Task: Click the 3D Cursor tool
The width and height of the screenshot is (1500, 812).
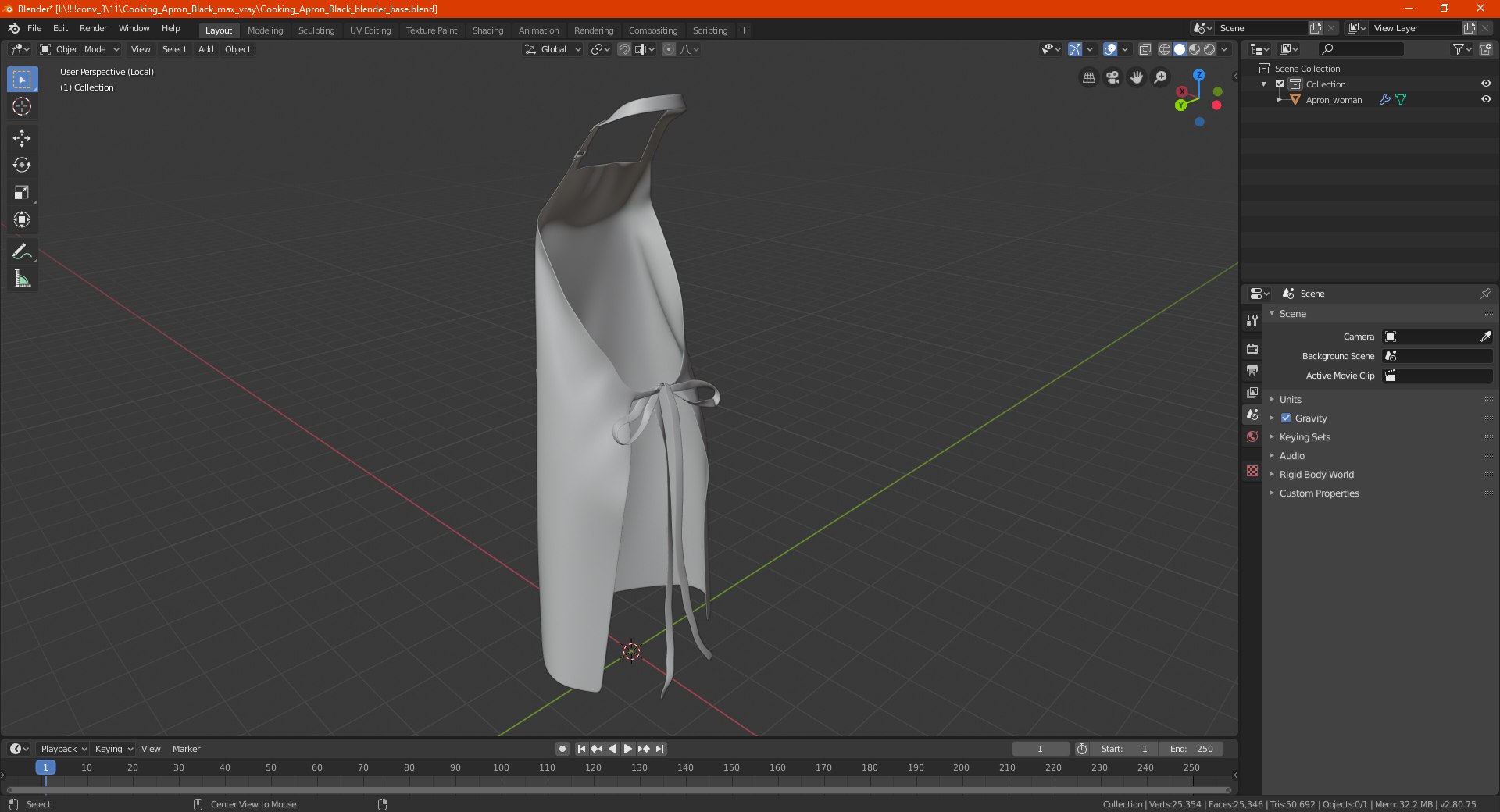Action: [22, 106]
